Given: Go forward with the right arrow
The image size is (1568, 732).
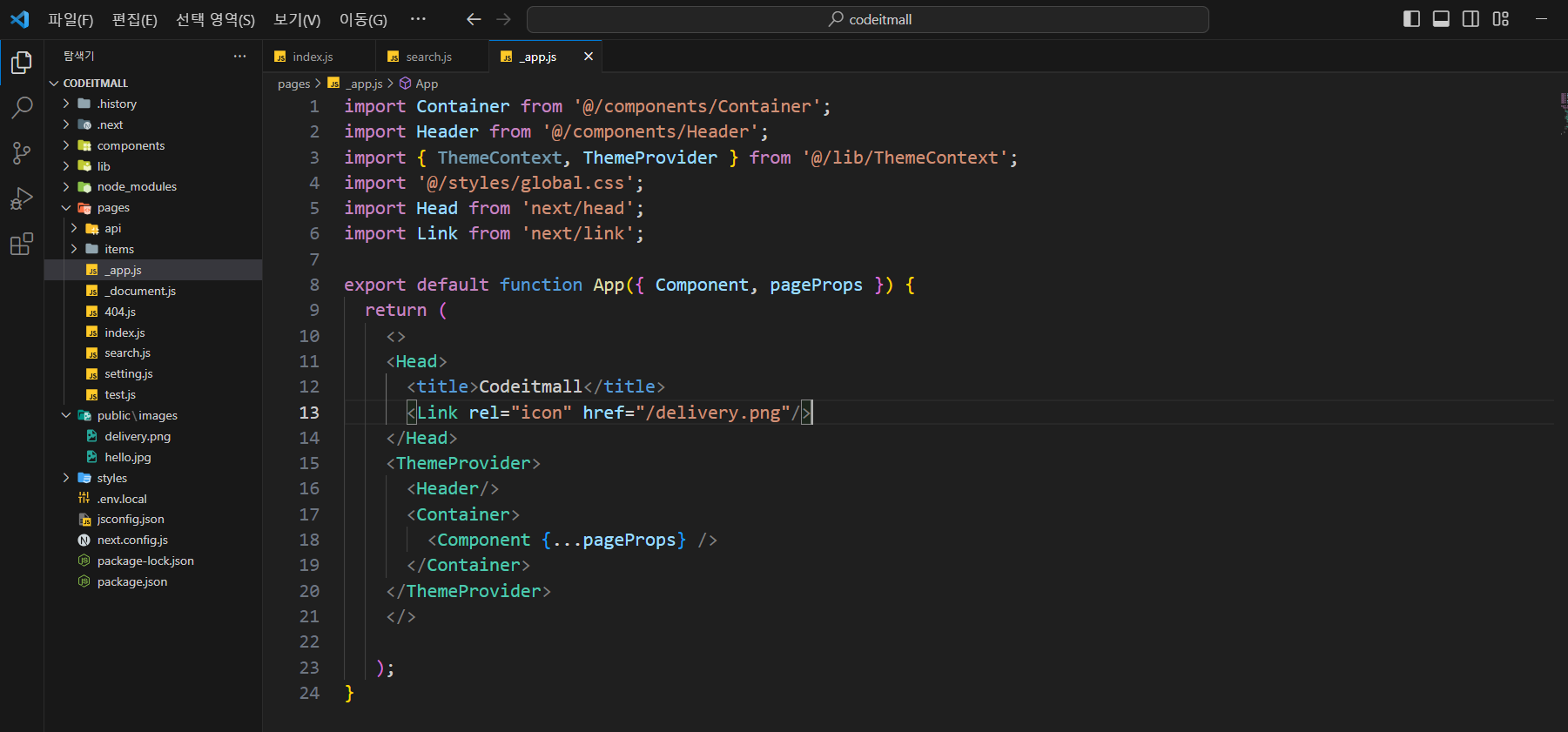Looking at the screenshot, I should coord(503,19).
